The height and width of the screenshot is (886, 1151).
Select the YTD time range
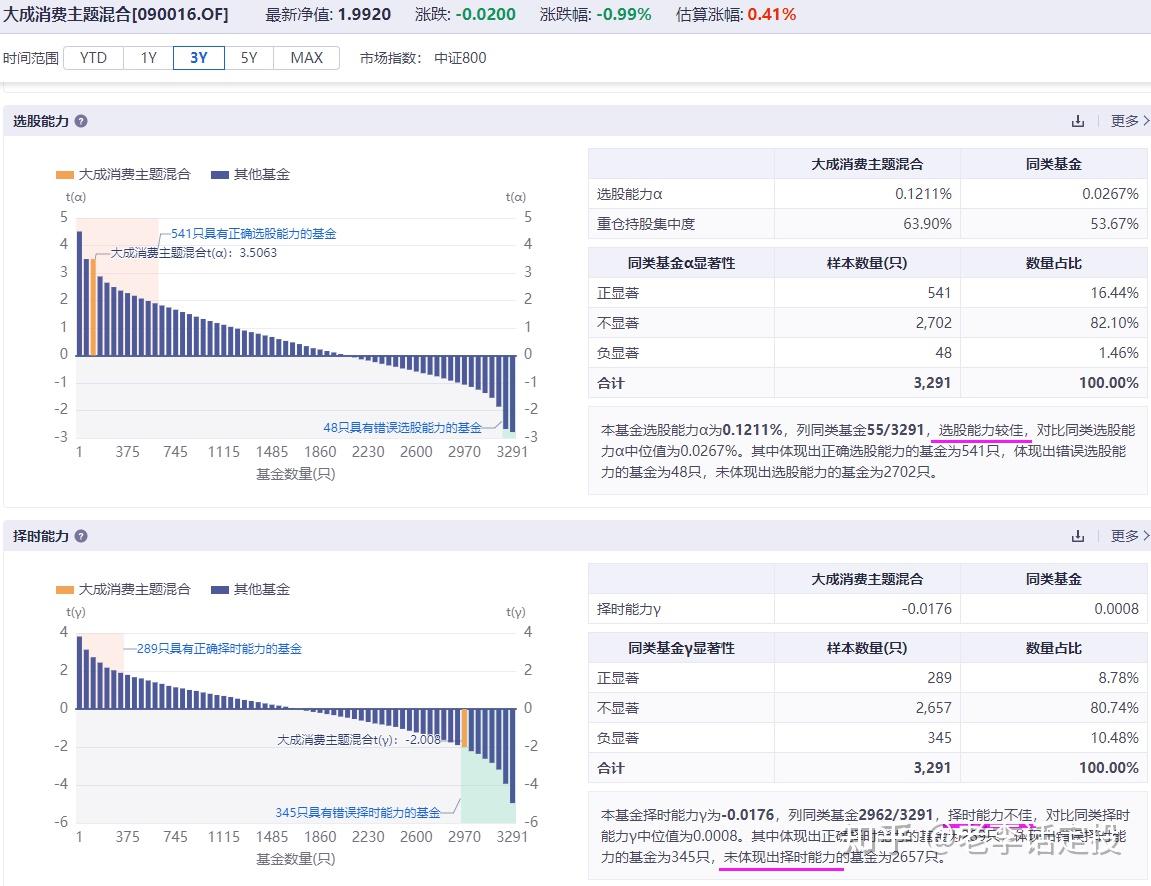(93, 58)
